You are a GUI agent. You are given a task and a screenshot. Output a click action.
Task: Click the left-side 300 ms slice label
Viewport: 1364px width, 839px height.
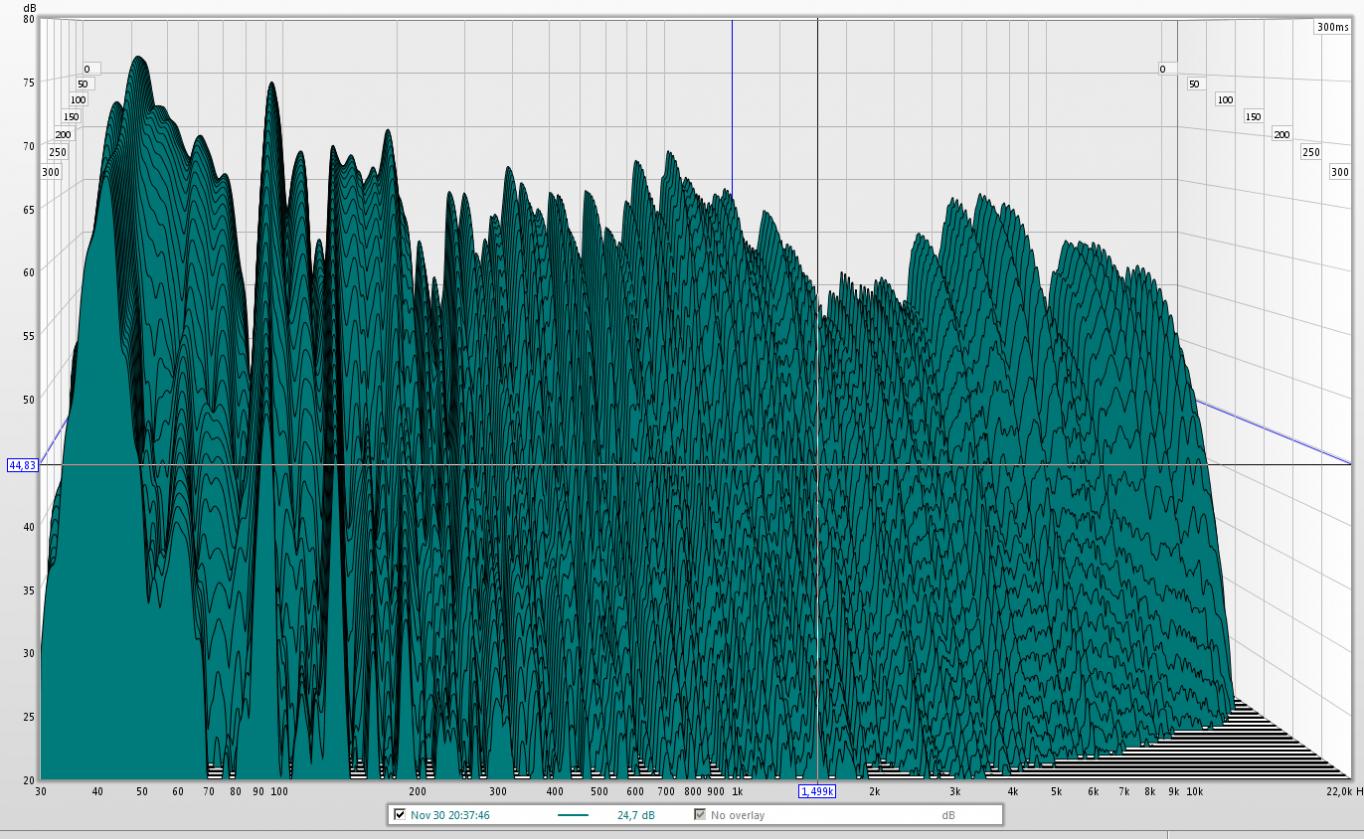[x=51, y=172]
